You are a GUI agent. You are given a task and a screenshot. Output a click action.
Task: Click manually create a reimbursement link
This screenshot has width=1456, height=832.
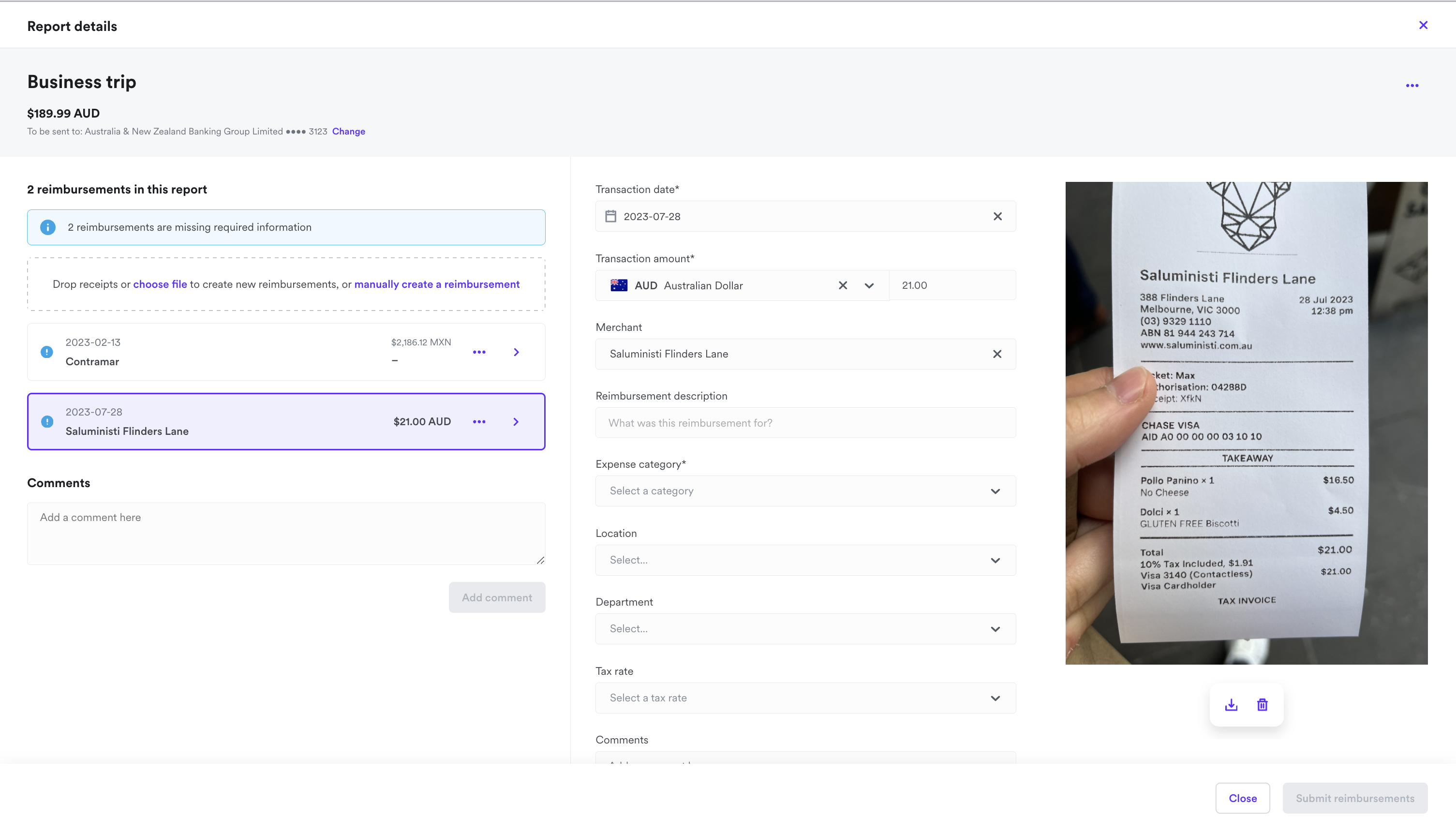[437, 284]
